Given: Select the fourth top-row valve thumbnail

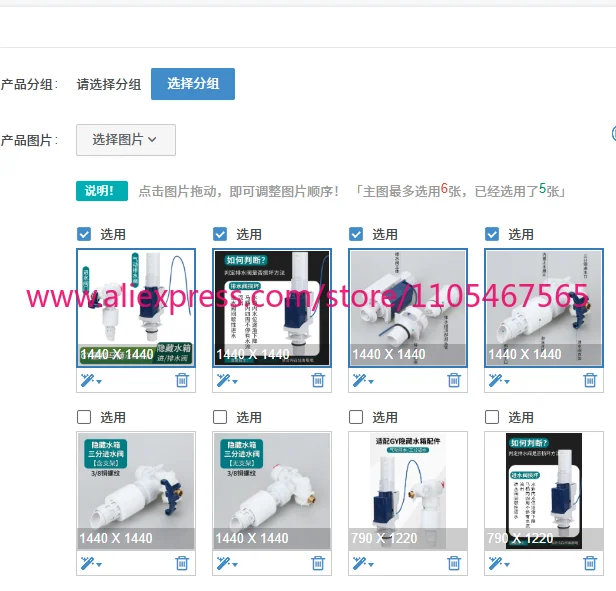Looking at the screenshot, I should 544,308.
